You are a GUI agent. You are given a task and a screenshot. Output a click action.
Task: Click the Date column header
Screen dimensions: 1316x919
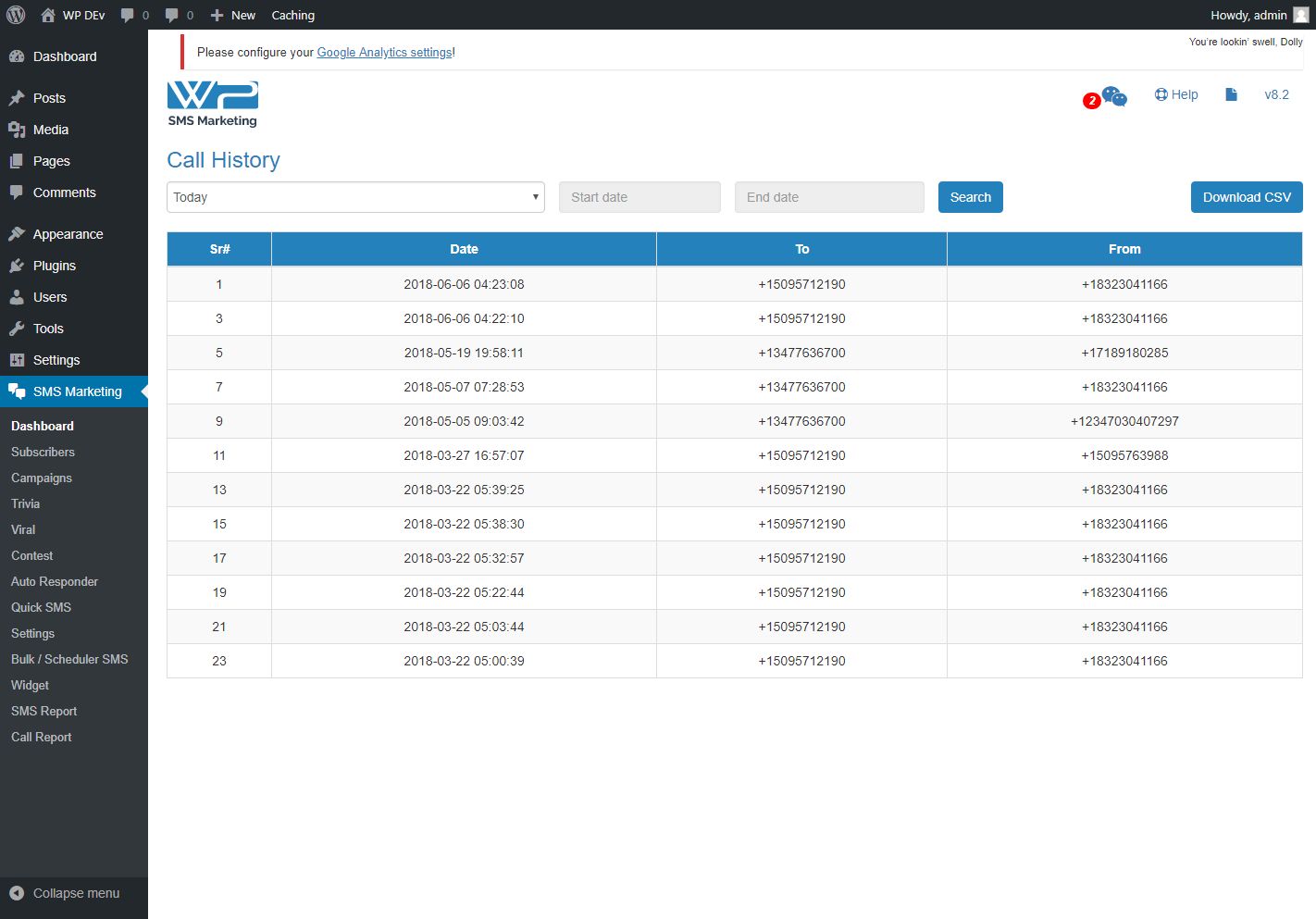[x=464, y=249]
